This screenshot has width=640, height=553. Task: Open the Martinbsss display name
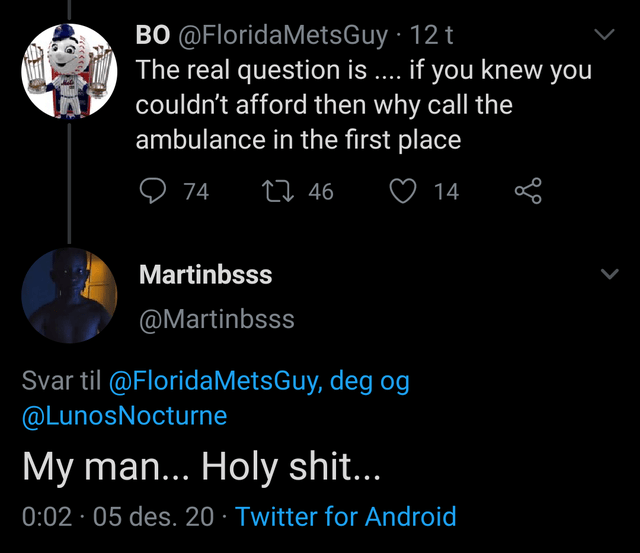point(205,274)
